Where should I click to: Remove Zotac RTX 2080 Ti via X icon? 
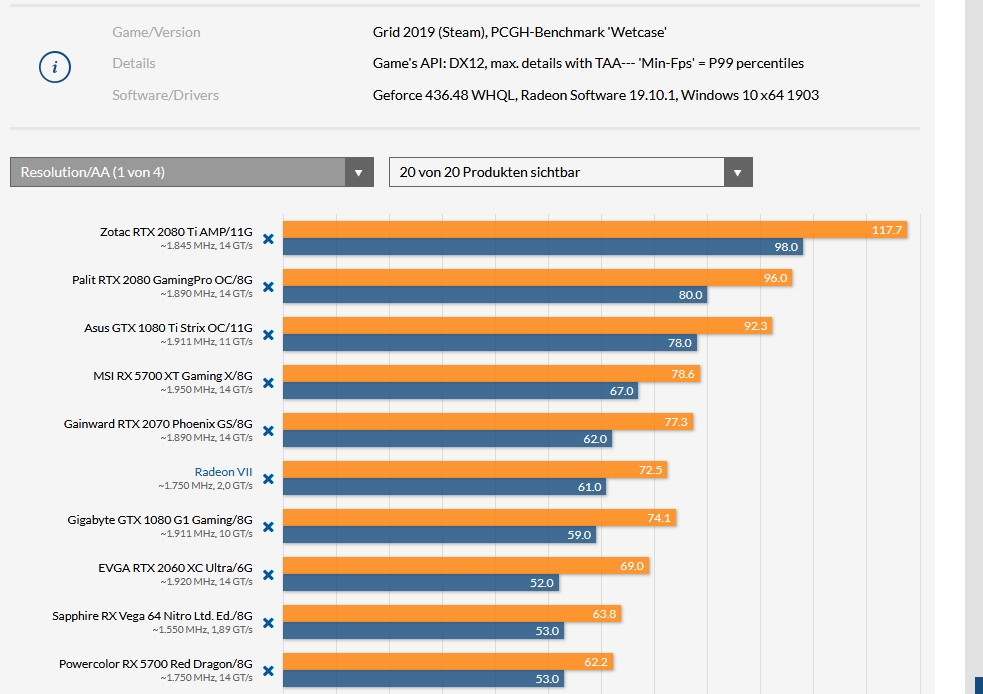(268, 239)
